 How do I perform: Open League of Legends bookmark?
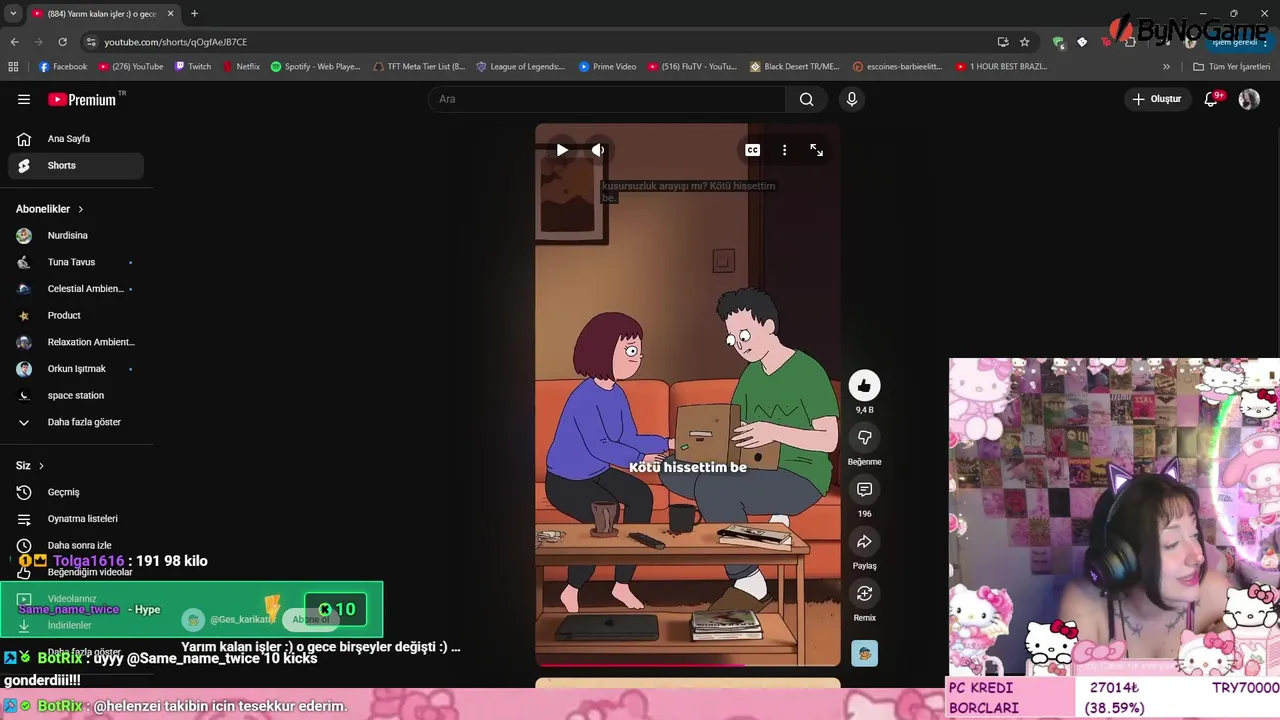[521, 67]
